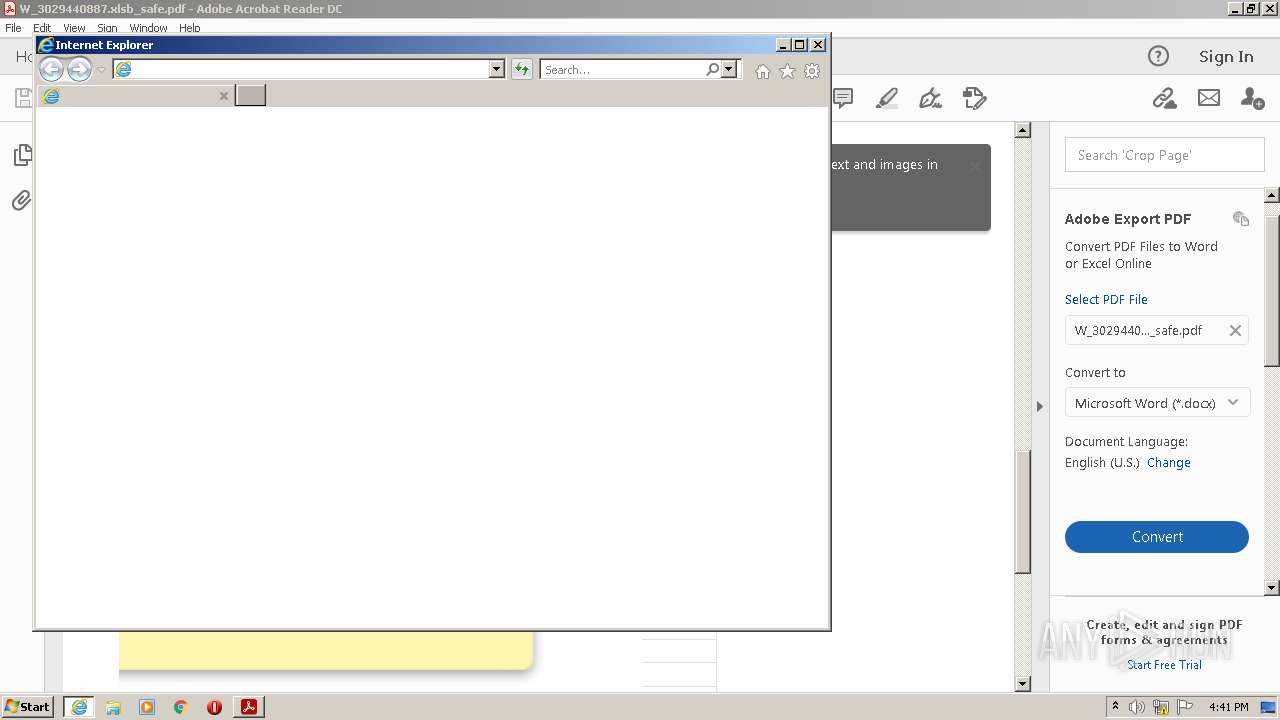Click the Select PDF File link
The width and height of the screenshot is (1280, 720).
[x=1106, y=299]
